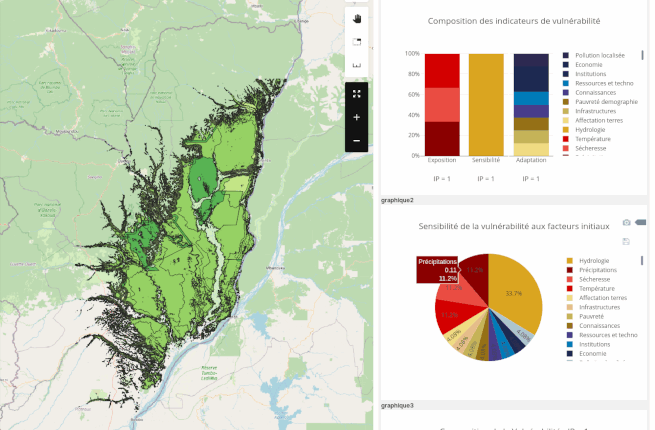Click the floppy disk save icon on the pie chart
This screenshot has width=655, height=430.
click(x=626, y=241)
